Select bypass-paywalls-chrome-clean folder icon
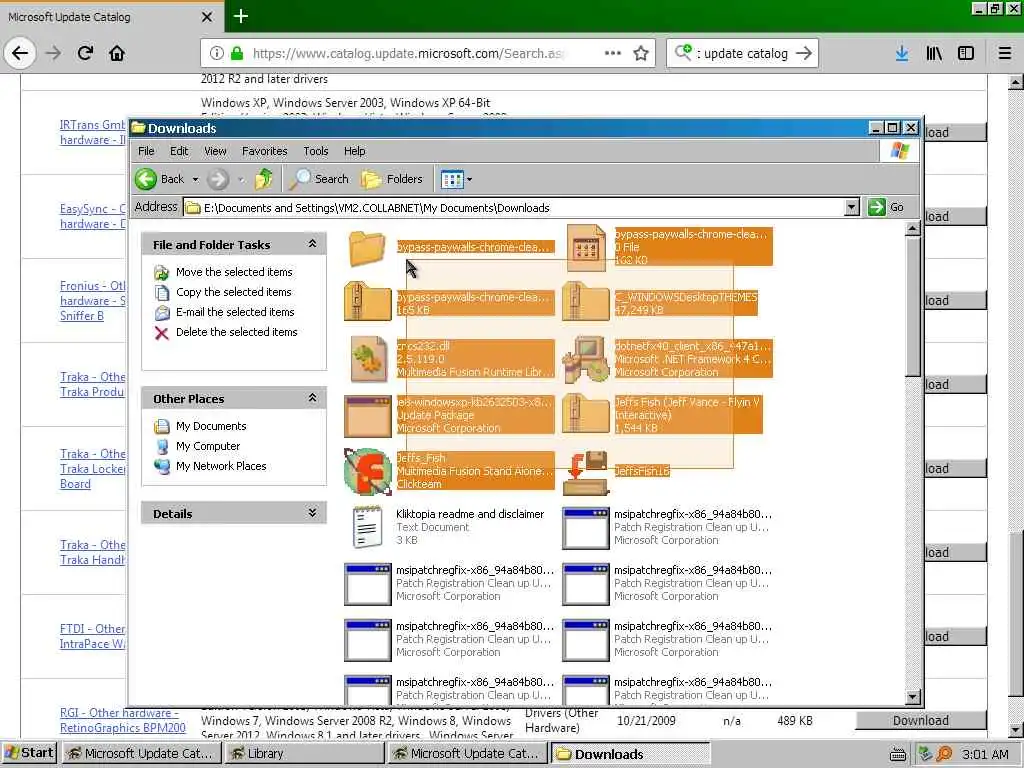Viewport: 1024px width, 768px height. coord(367,248)
